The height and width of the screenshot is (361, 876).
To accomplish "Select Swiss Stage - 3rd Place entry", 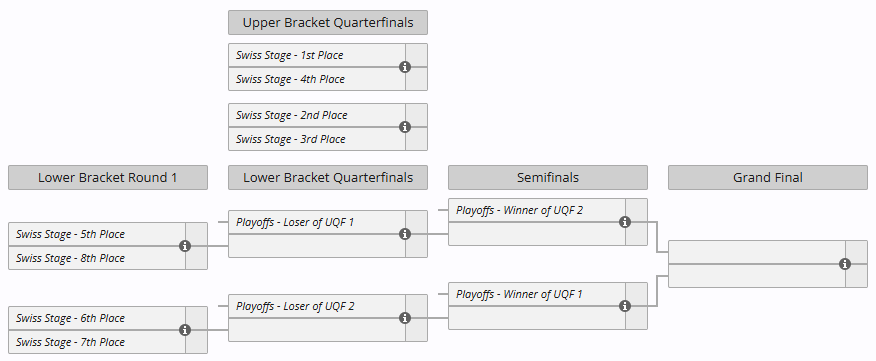I will coord(317,139).
